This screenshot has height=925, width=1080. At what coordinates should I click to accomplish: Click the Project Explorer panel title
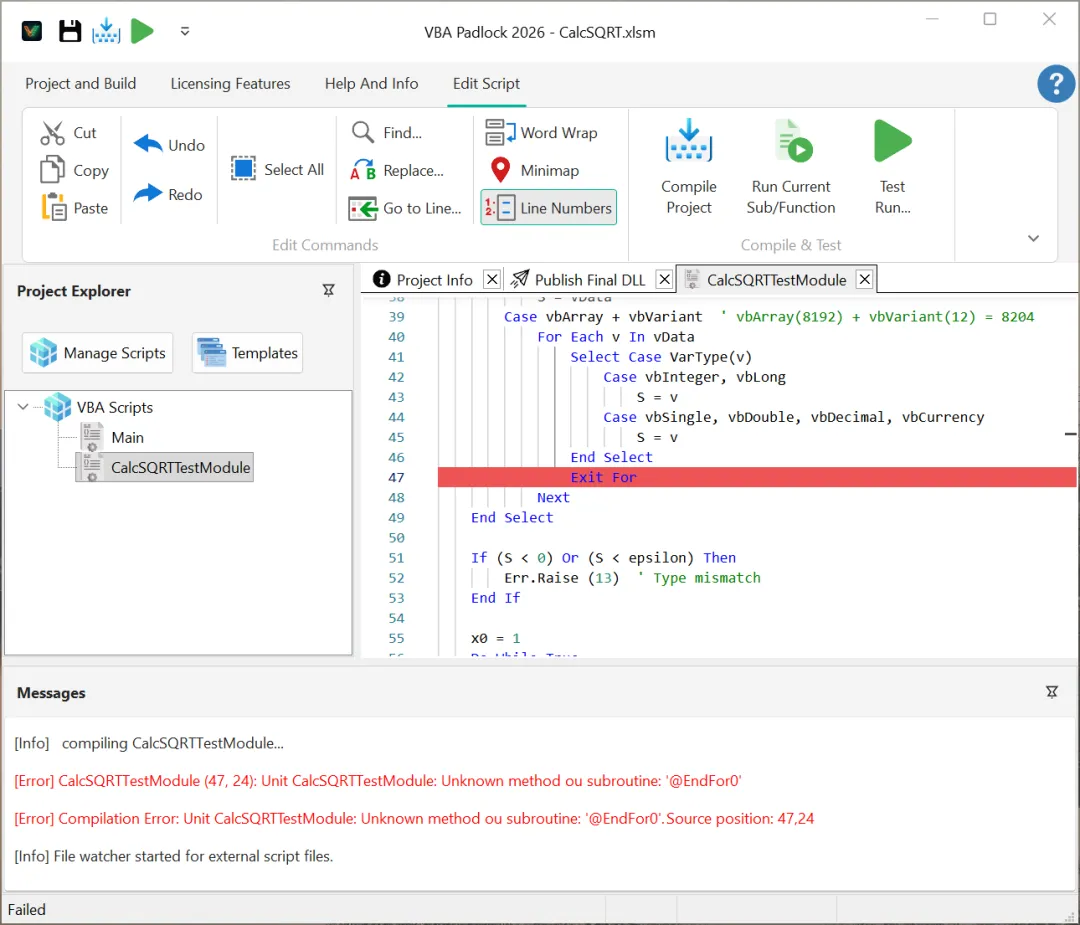pos(74,291)
